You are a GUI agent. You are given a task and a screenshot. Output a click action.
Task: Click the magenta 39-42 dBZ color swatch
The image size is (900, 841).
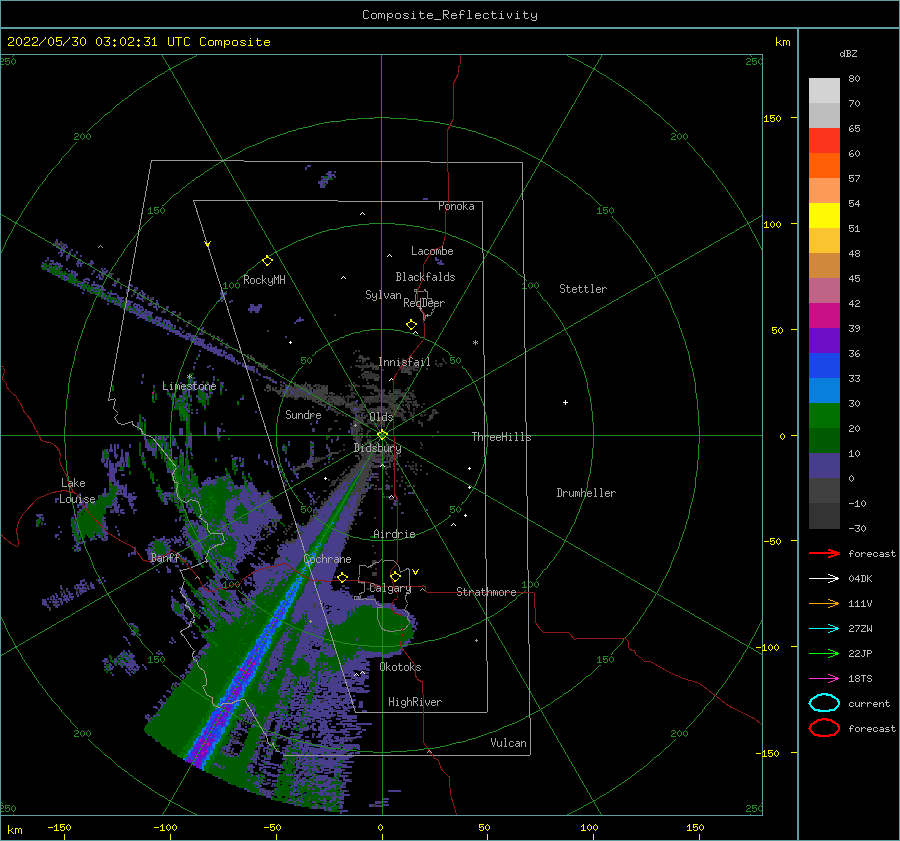click(x=824, y=315)
